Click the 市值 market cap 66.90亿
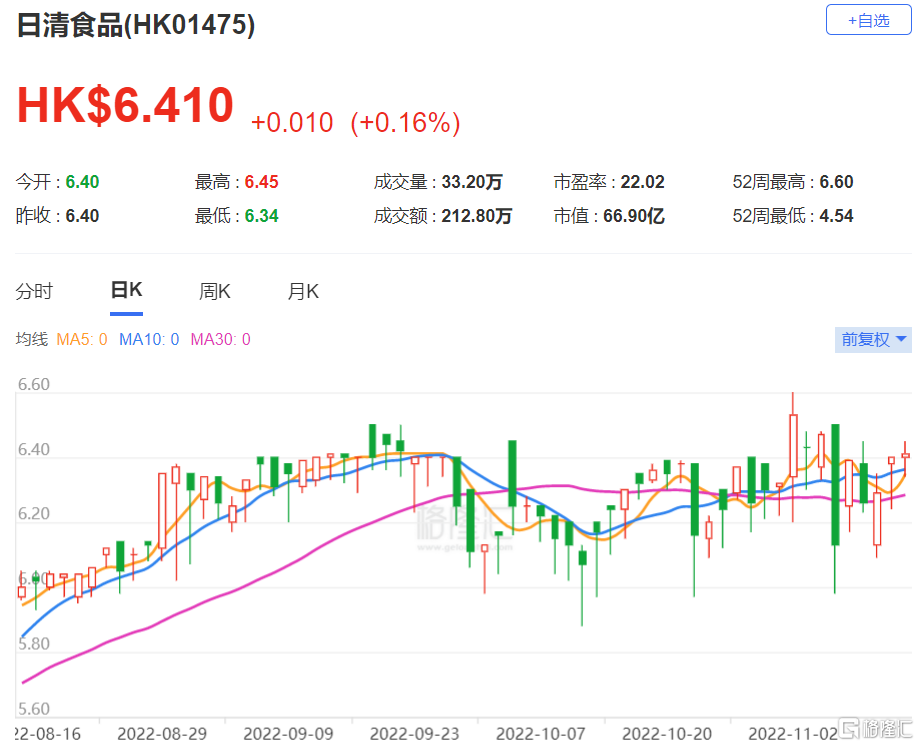The width and height of the screenshot is (919, 746). [x=634, y=216]
